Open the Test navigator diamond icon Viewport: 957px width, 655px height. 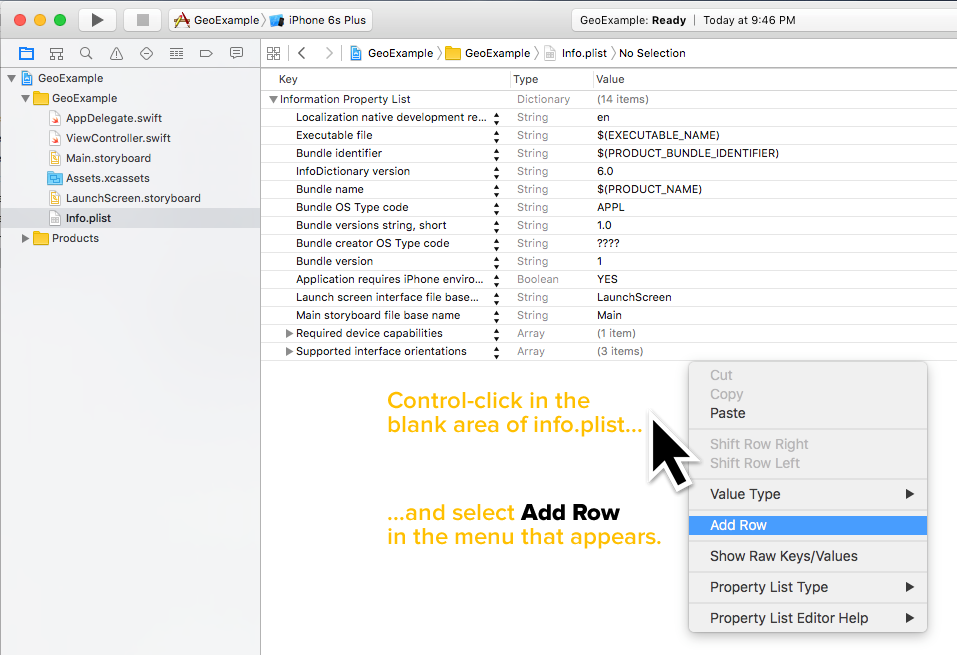coord(146,54)
